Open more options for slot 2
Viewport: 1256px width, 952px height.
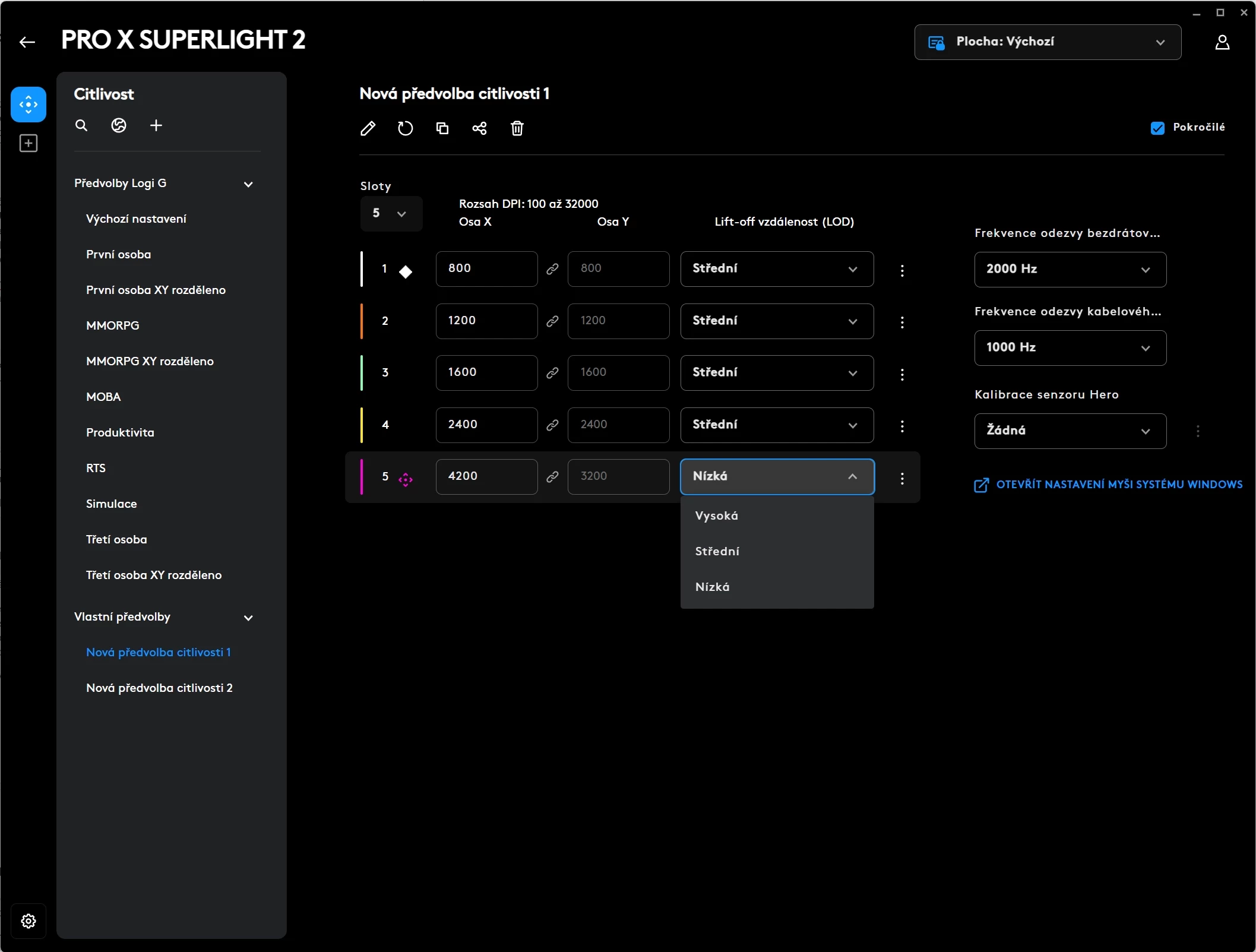coord(902,322)
